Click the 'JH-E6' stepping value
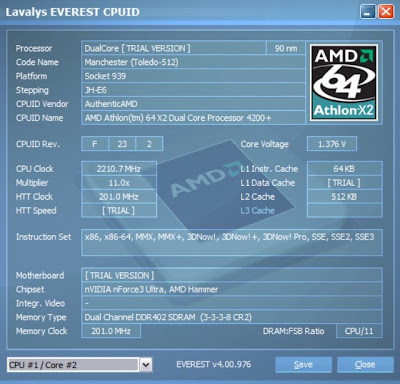 (x=193, y=90)
